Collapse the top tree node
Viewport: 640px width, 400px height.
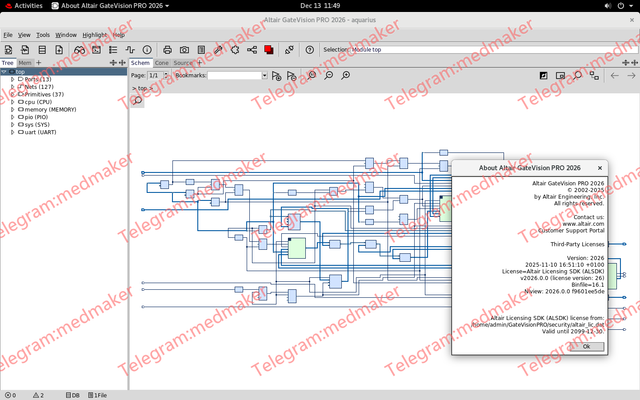click(x=4, y=71)
